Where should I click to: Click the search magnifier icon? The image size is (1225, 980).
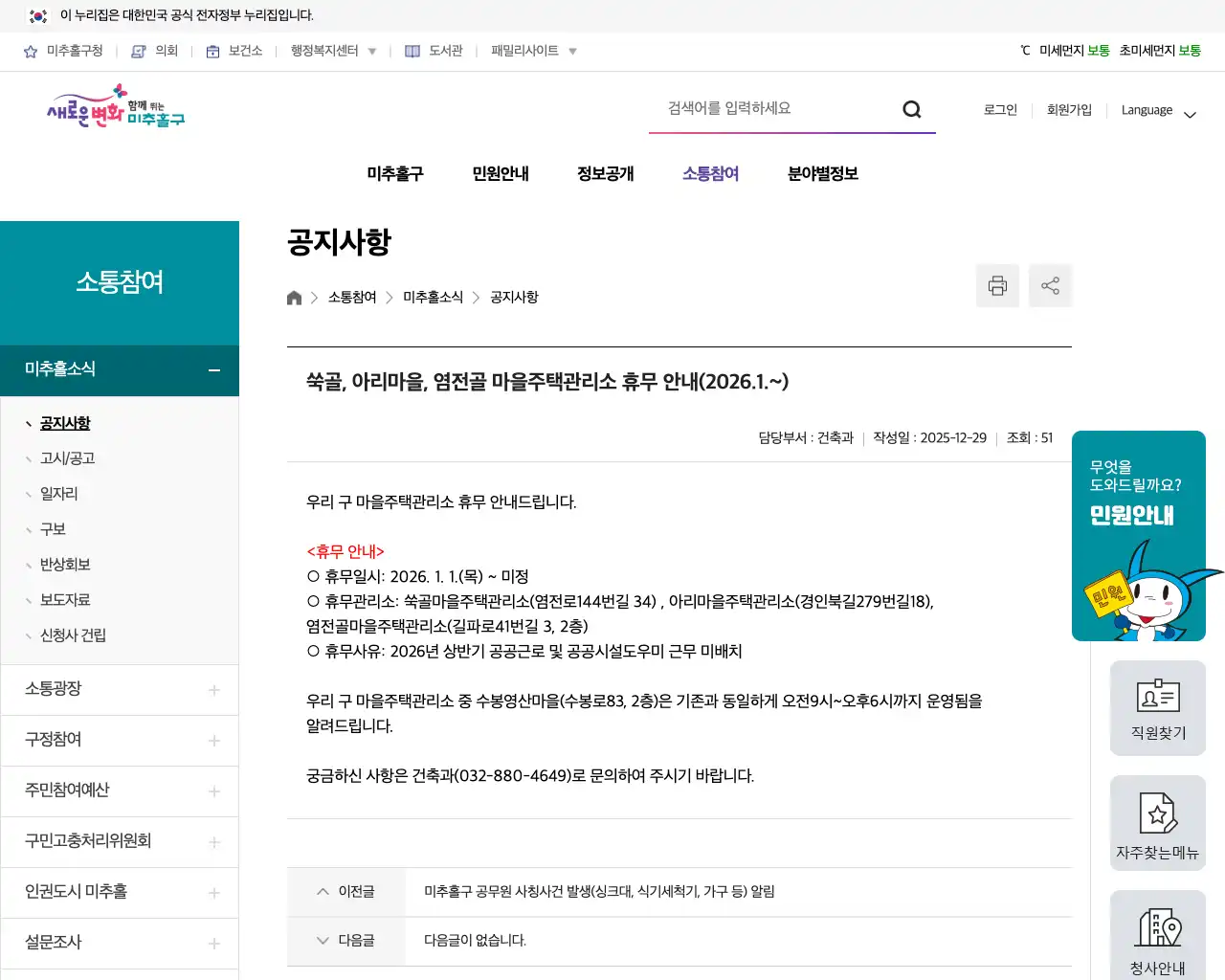click(911, 109)
